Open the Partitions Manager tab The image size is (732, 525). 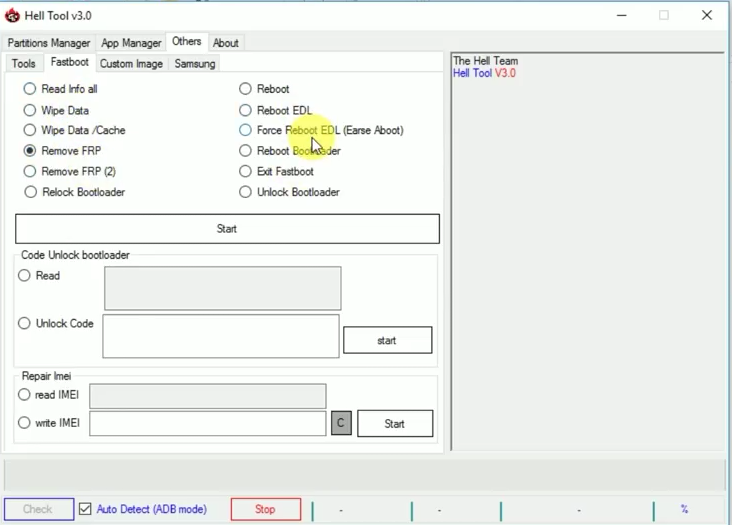[49, 43]
